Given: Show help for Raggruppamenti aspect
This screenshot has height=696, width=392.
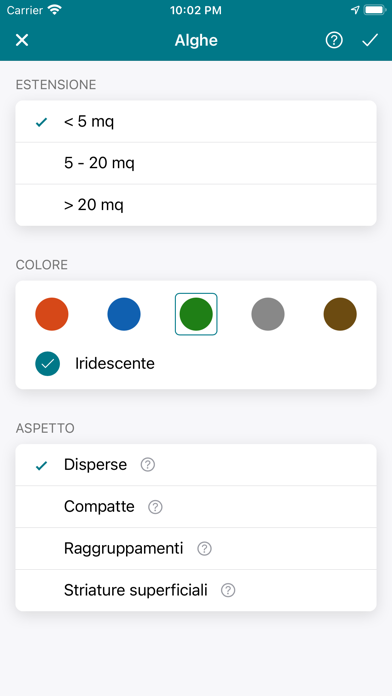Looking at the screenshot, I should coord(204,549).
